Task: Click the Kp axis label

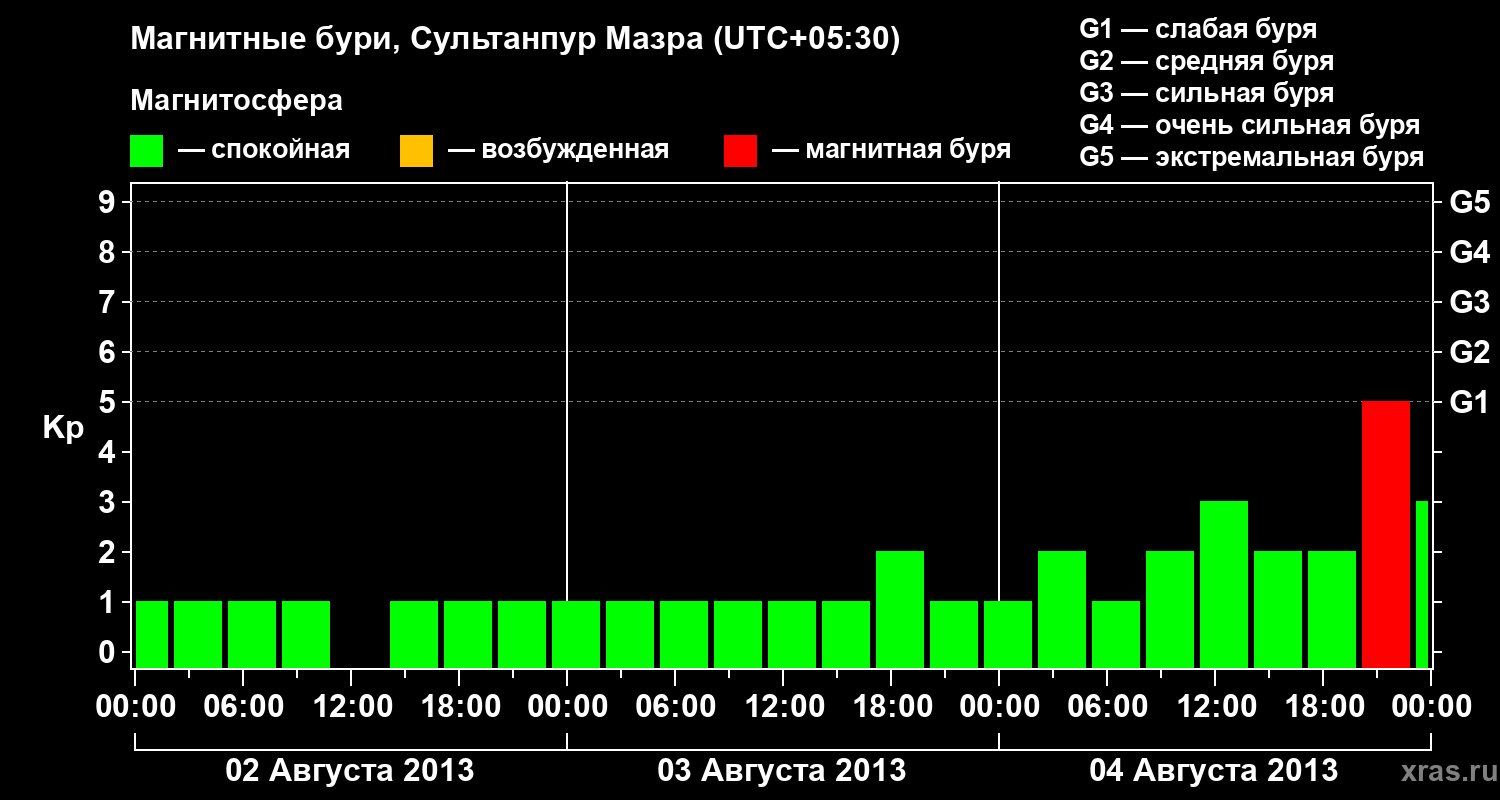Action: coord(63,427)
